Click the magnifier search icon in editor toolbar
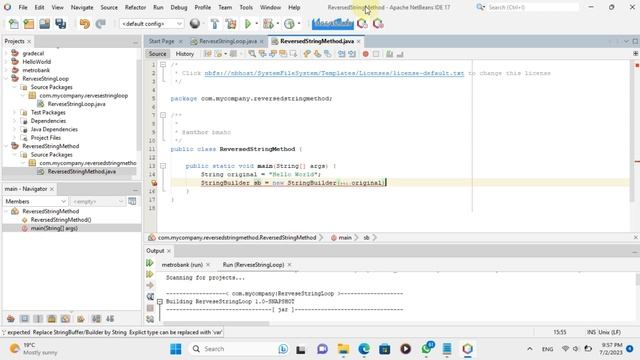The image size is (640, 360). point(252,54)
